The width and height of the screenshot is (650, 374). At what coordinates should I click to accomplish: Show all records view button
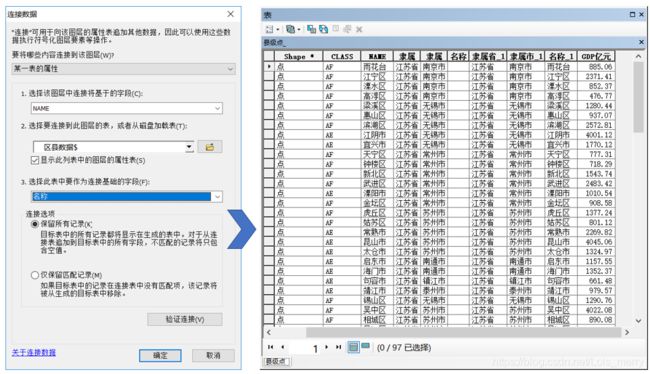353,347
